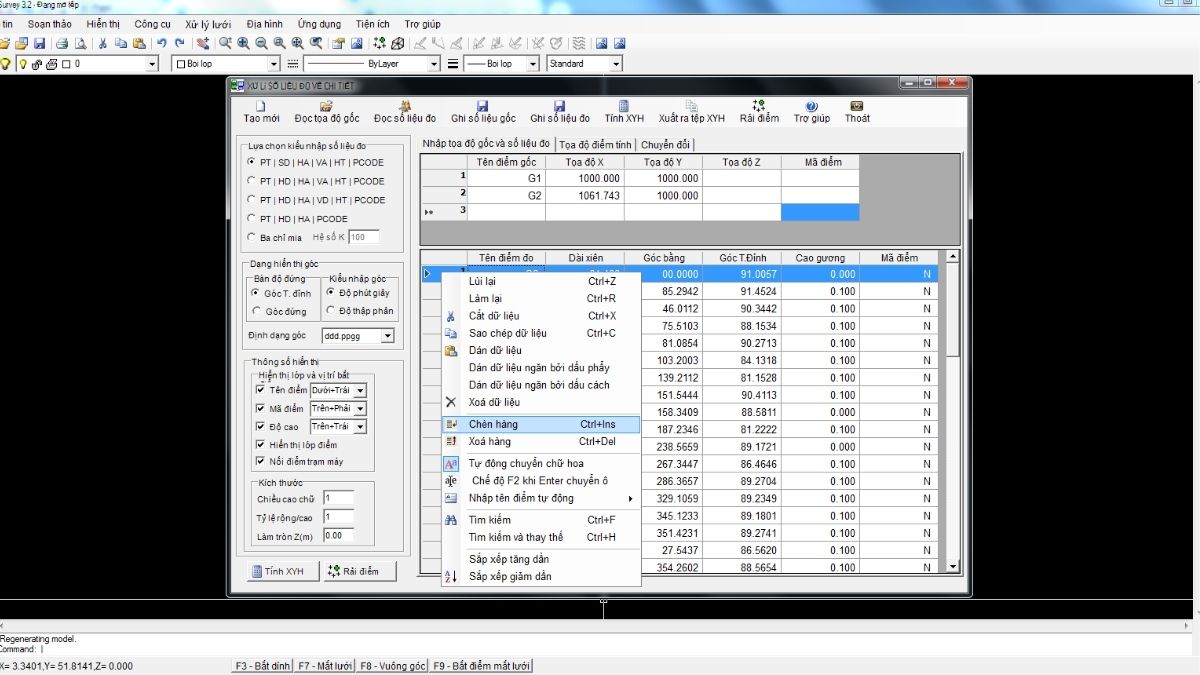The height and width of the screenshot is (675, 1200).
Task: Click the layer lightbulb icon at far left
Action: coord(5,63)
